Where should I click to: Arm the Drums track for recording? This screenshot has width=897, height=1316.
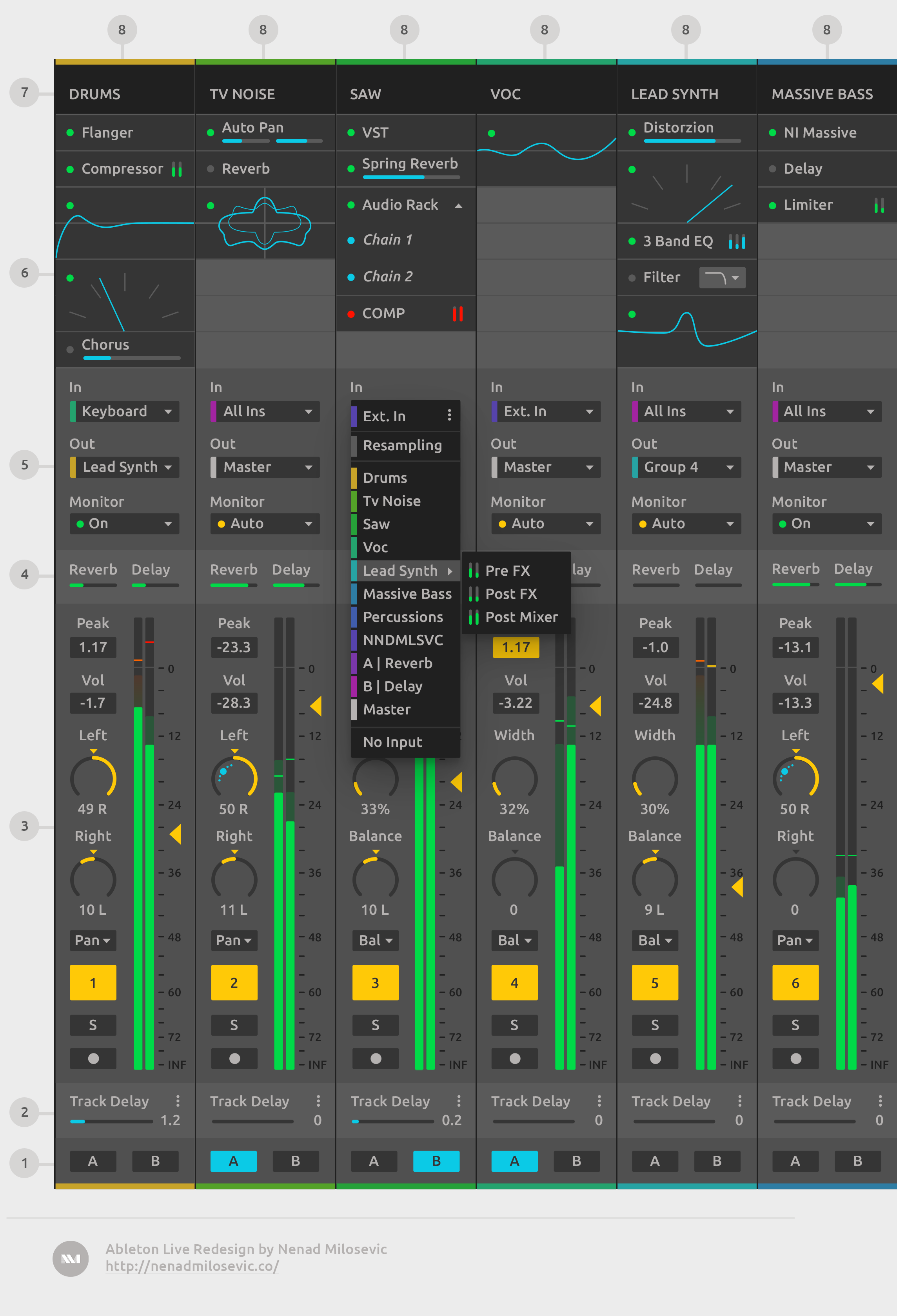click(93, 1058)
